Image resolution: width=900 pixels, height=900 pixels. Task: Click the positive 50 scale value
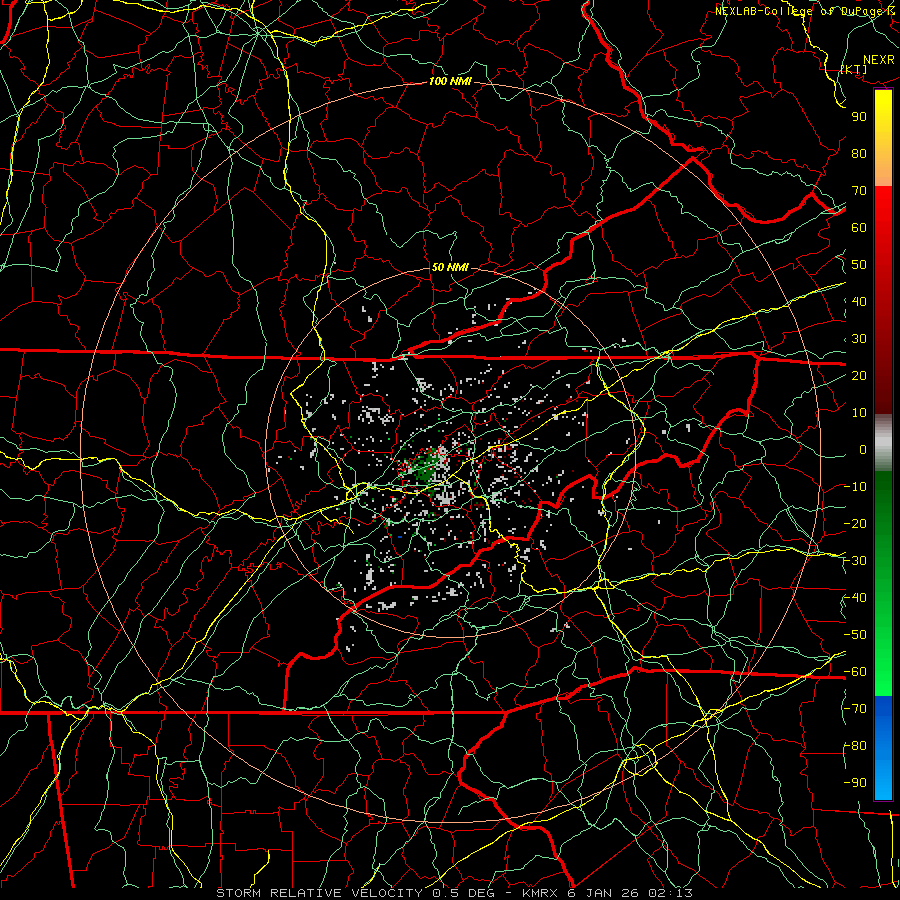tap(859, 265)
